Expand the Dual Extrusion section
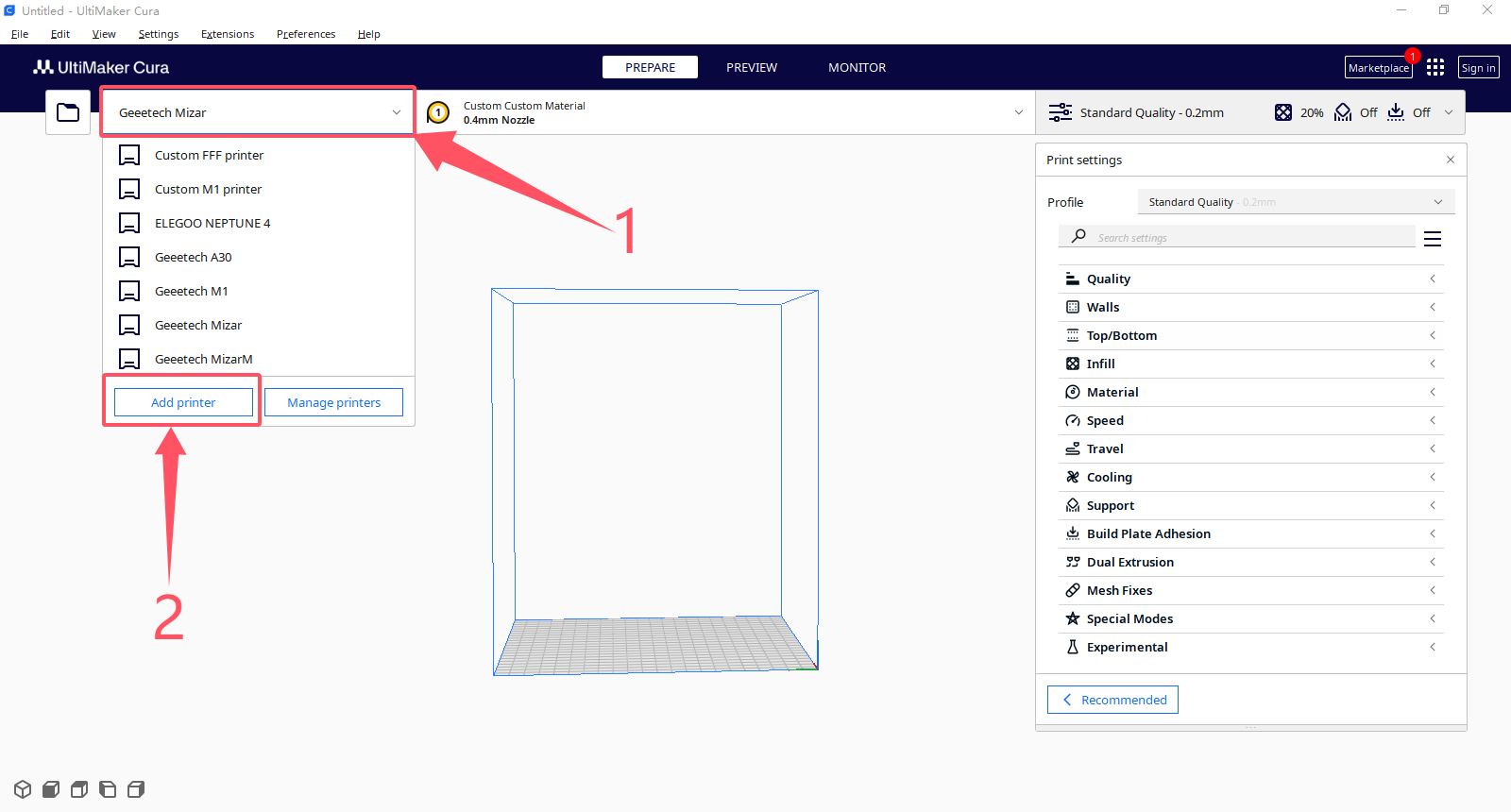This screenshot has width=1511, height=812. click(x=1251, y=562)
